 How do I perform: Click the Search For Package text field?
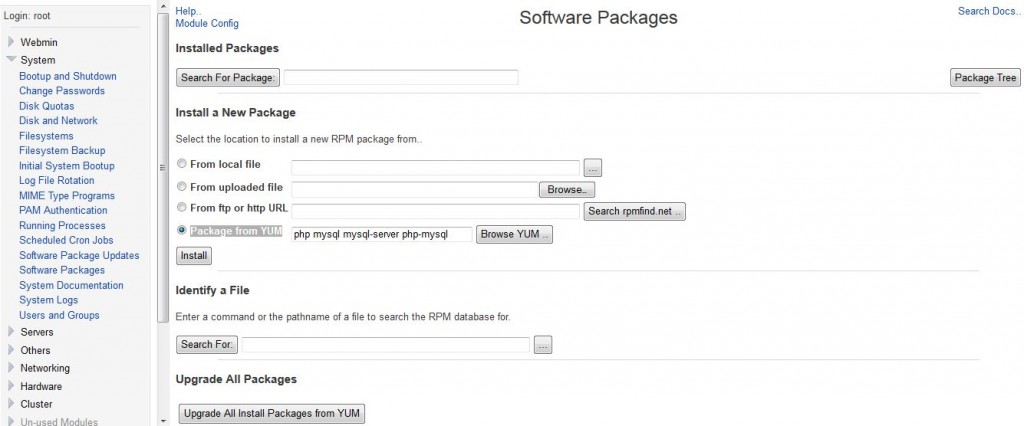[401, 78]
